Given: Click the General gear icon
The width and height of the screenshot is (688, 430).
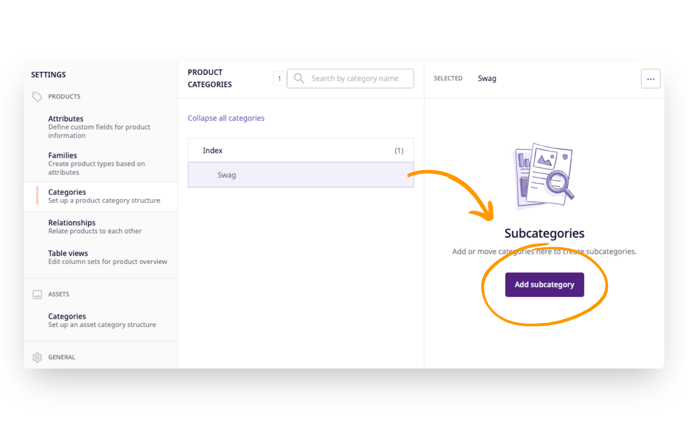Looking at the screenshot, I should (37, 357).
